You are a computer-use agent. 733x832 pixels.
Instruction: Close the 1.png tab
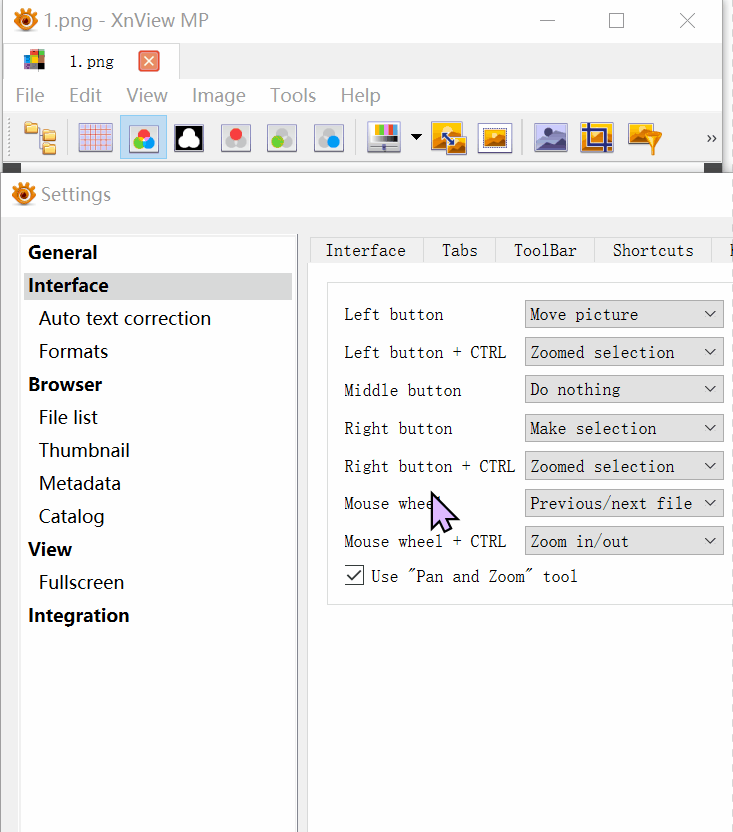pos(149,62)
